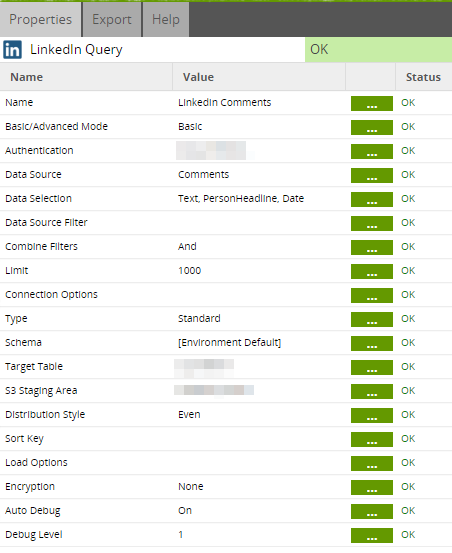Click OK status in the Limit row

[x=408, y=271]
